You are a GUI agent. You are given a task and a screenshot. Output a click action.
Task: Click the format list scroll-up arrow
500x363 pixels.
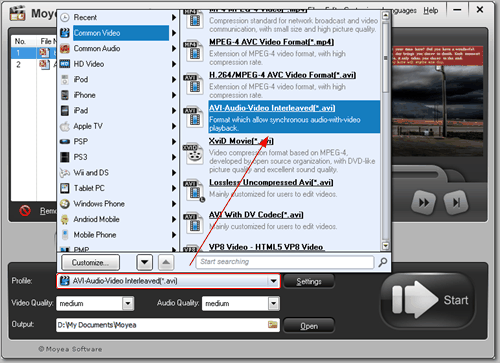(x=385, y=15)
